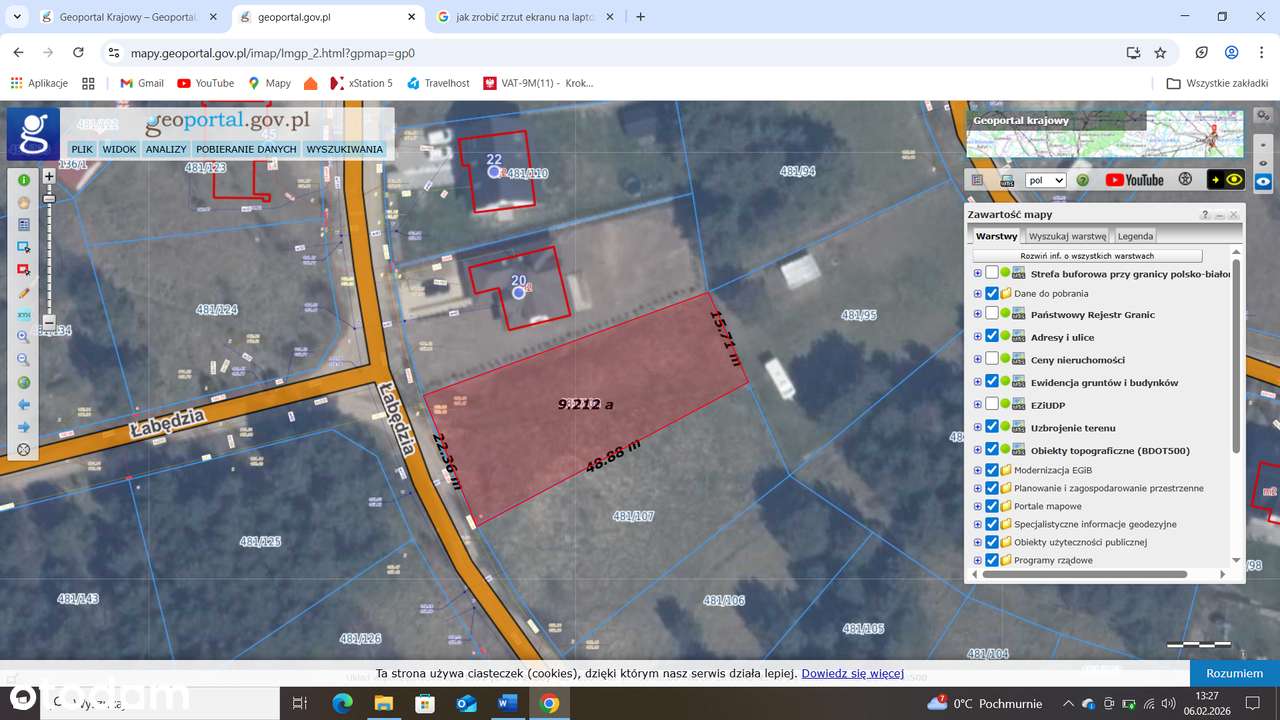Image resolution: width=1280 pixels, height=720 pixels.
Task: Open the XYH coordinates tool
Action: tap(24, 315)
